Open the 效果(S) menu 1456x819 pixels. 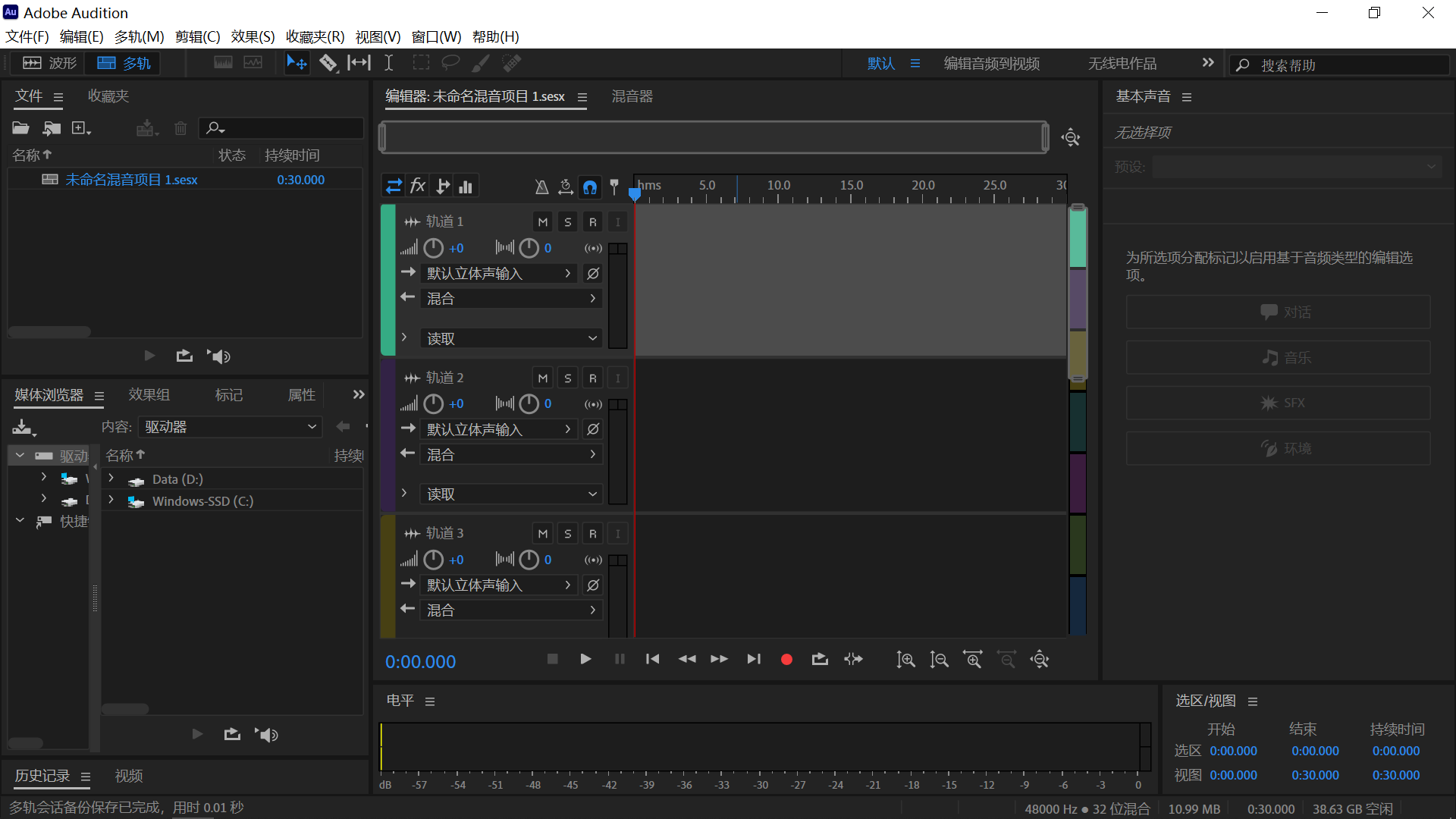click(253, 36)
